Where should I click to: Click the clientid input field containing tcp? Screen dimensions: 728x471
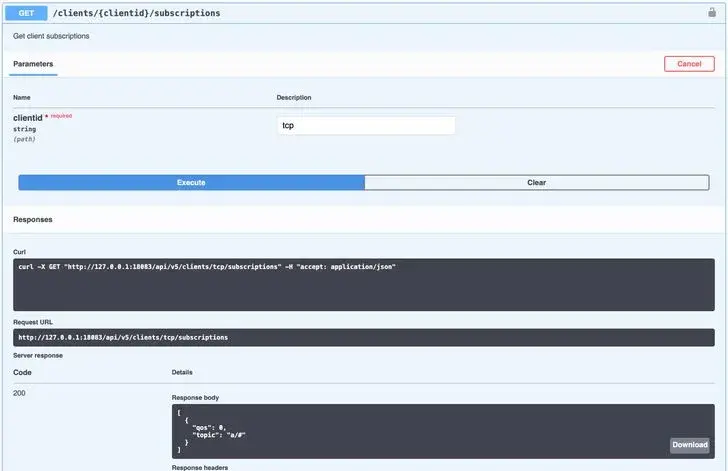365,126
